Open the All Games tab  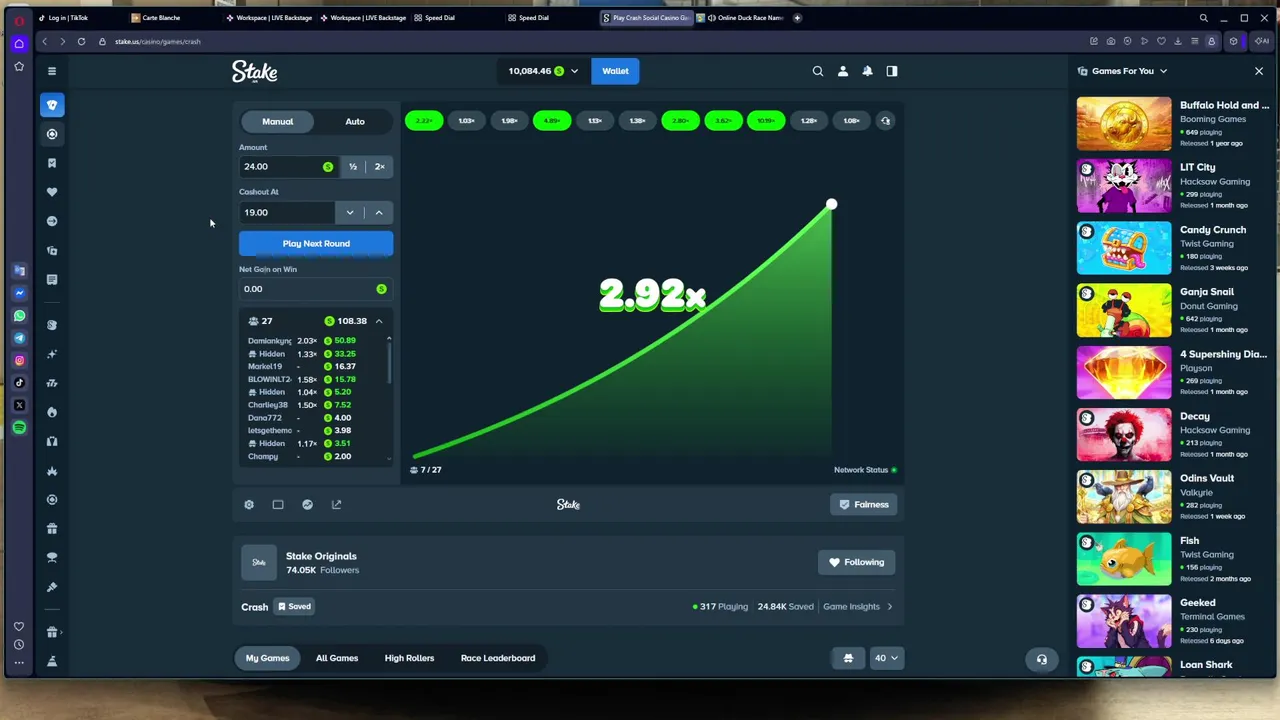pyautogui.click(x=337, y=658)
